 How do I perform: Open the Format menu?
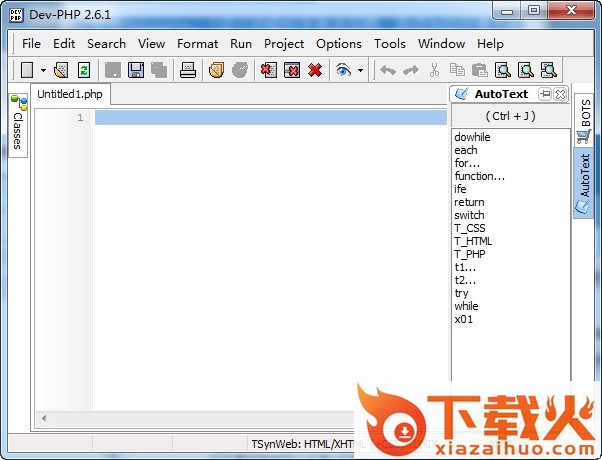(197, 44)
